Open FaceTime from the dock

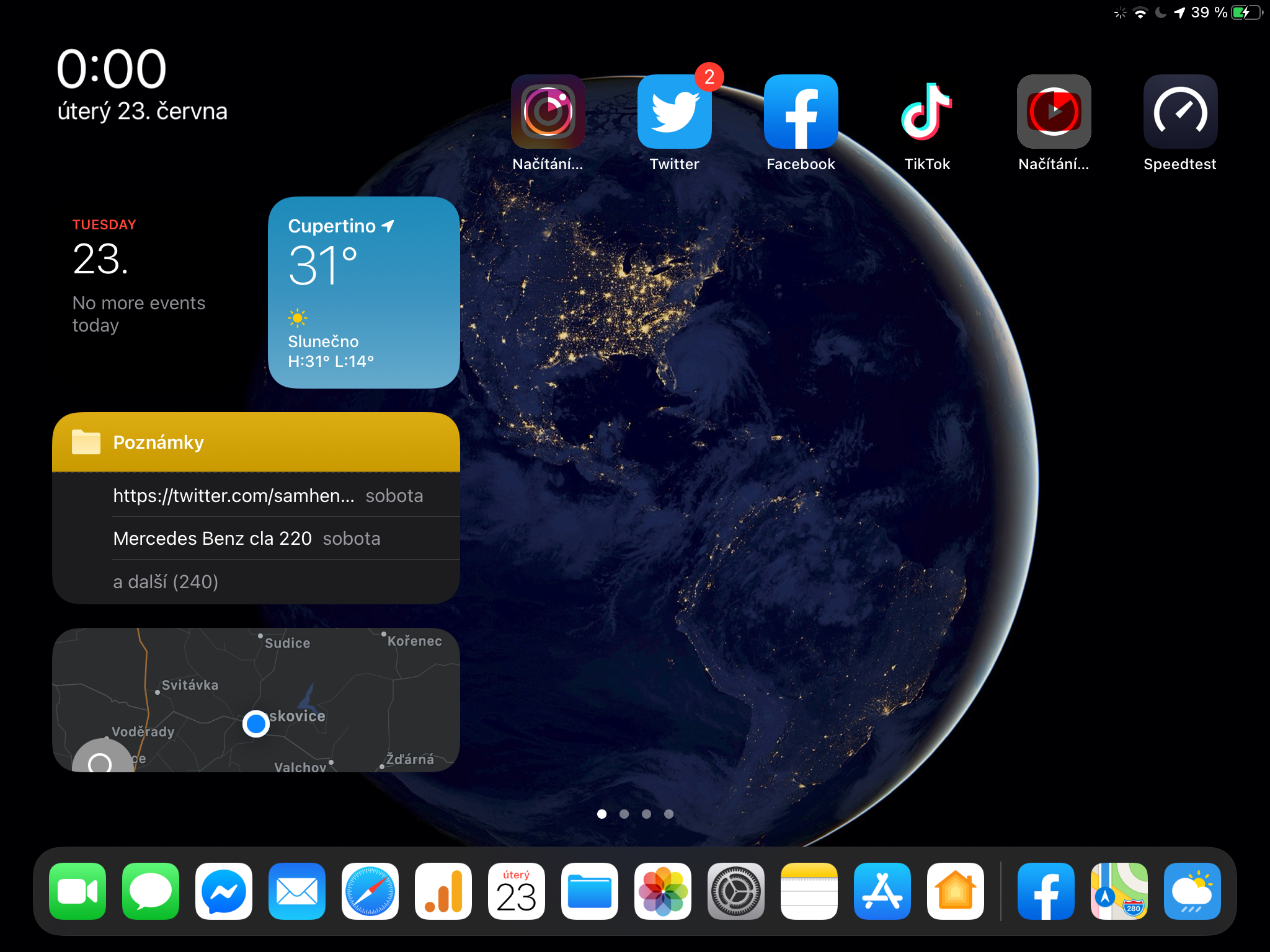pyautogui.click(x=78, y=891)
